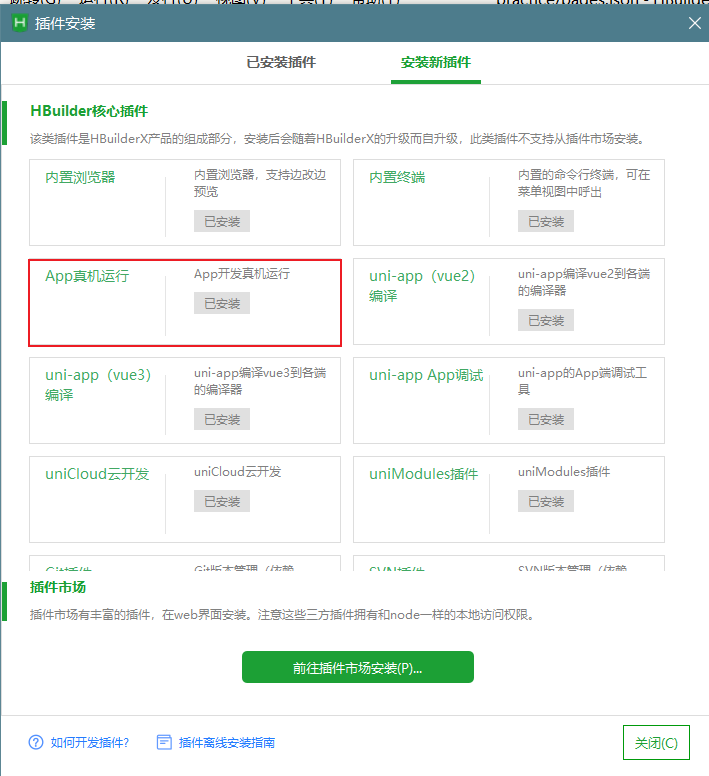Open the uniCloud云开发 plugin title
Viewport: 709px width, 776px height.
pos(97,474)
